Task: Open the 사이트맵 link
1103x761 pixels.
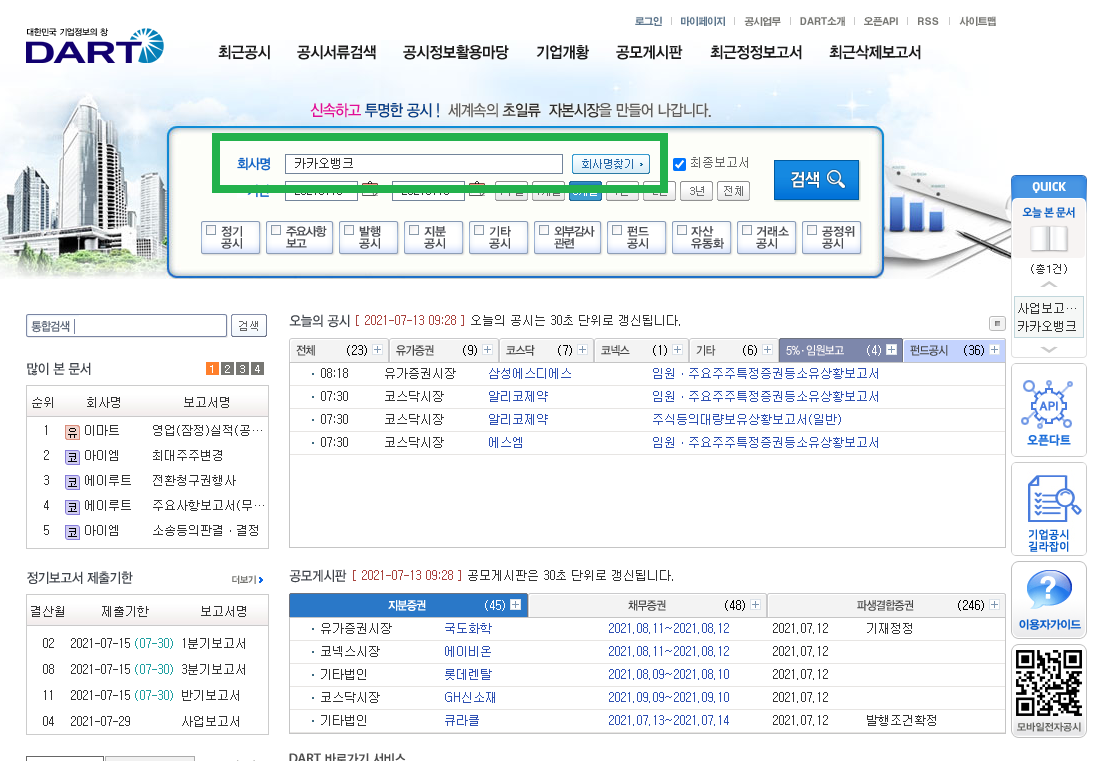Action: tap(977, 21)
